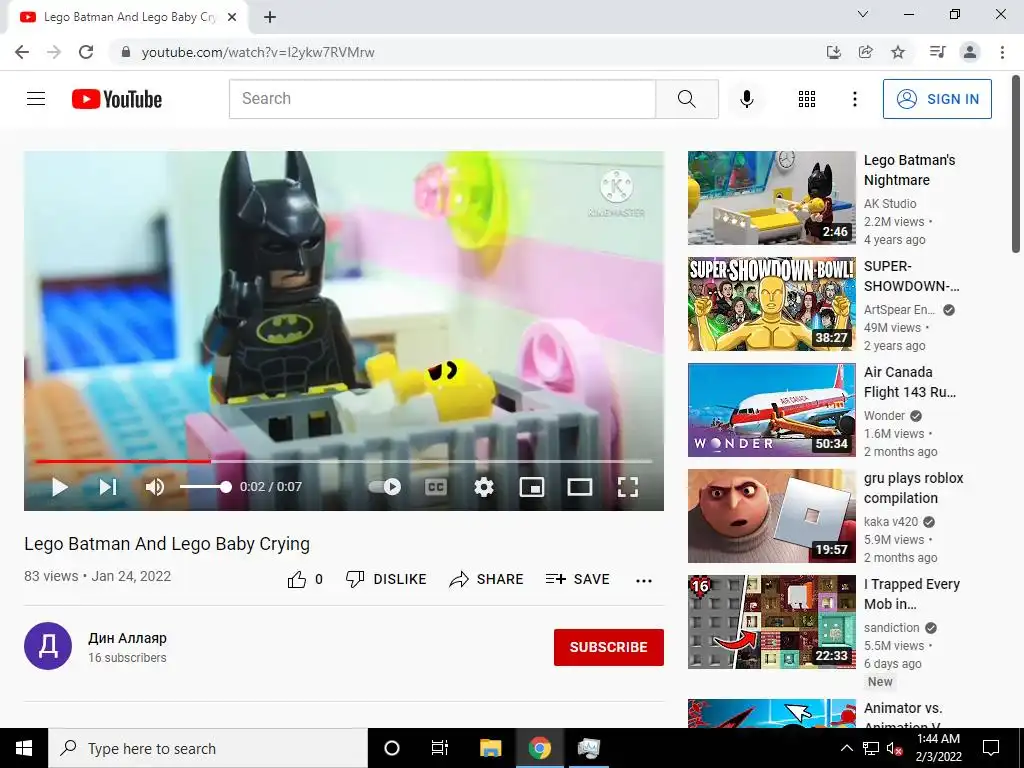
Task: Skip to next video
Action: click(108, 487)
